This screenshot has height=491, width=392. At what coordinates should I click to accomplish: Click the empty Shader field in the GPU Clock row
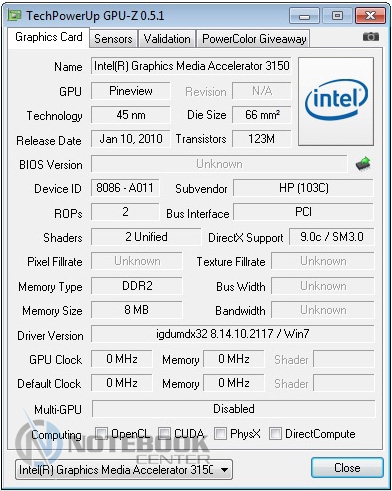(344, 359)
